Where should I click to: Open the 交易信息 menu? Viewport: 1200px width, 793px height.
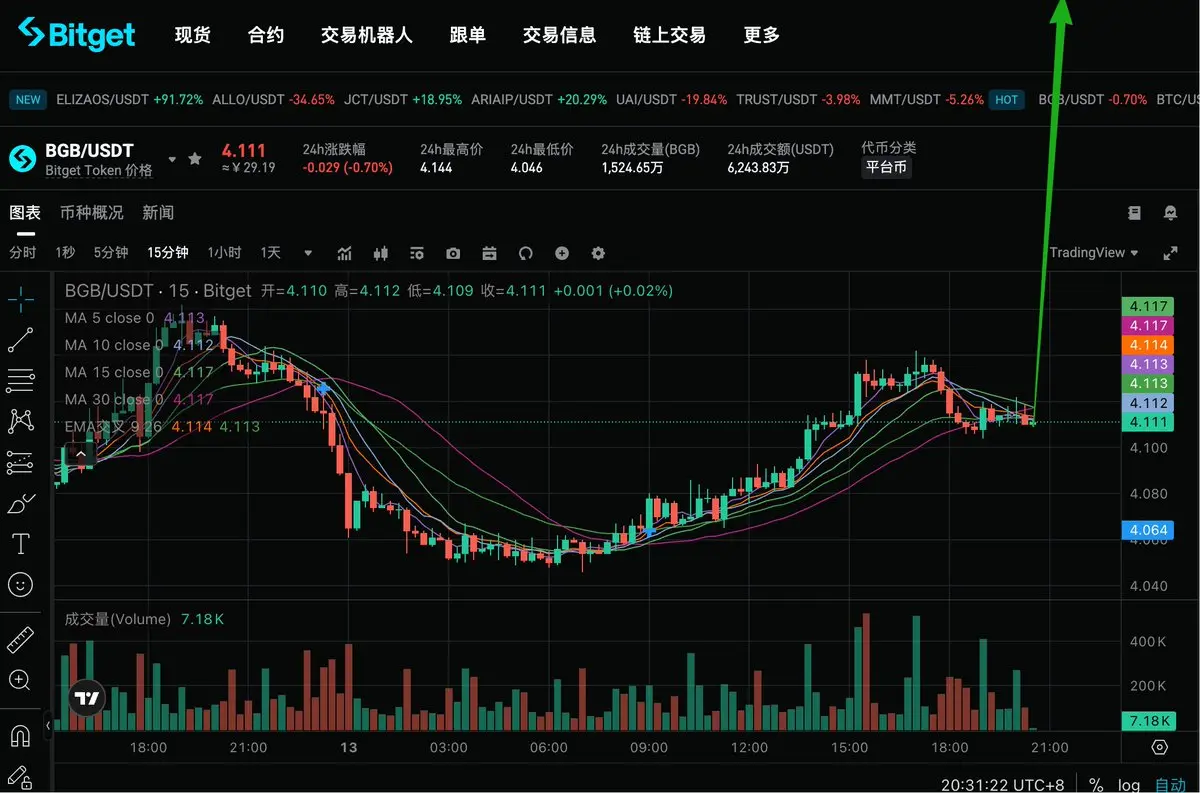point(560,35)
